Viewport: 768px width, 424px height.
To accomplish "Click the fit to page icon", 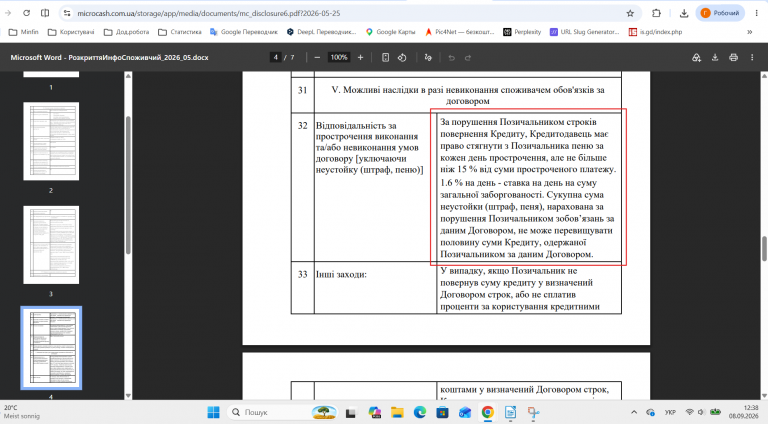I will 385,57.
